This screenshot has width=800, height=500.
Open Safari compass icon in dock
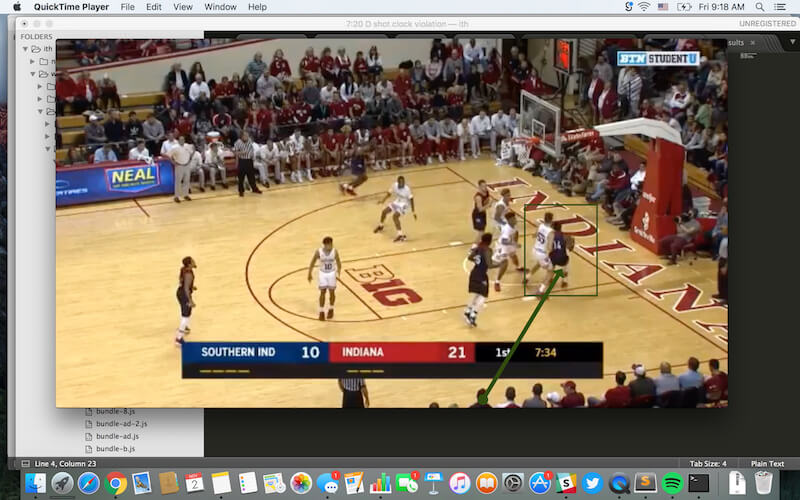pos(89,483)
